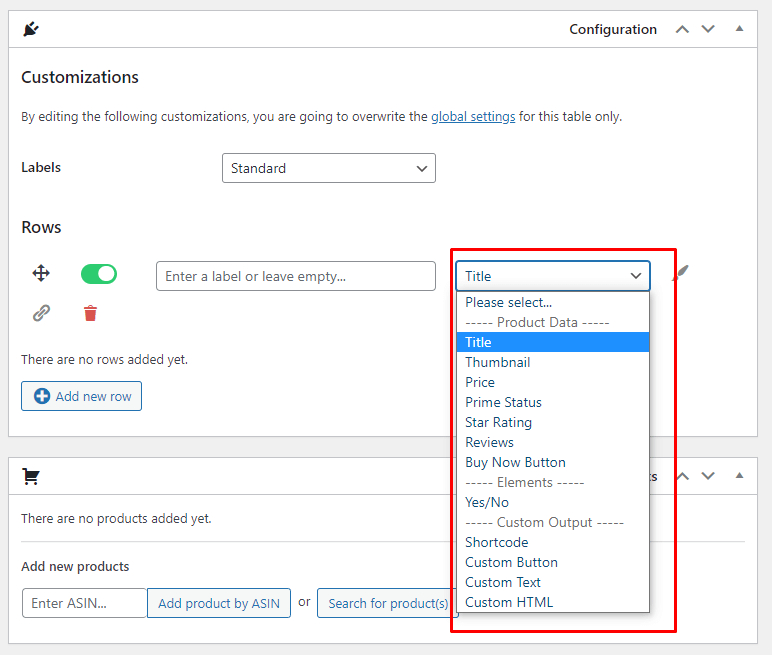Viewport: 772px width, 655px height.
Task: Open the global settings link
Action: 473,117
